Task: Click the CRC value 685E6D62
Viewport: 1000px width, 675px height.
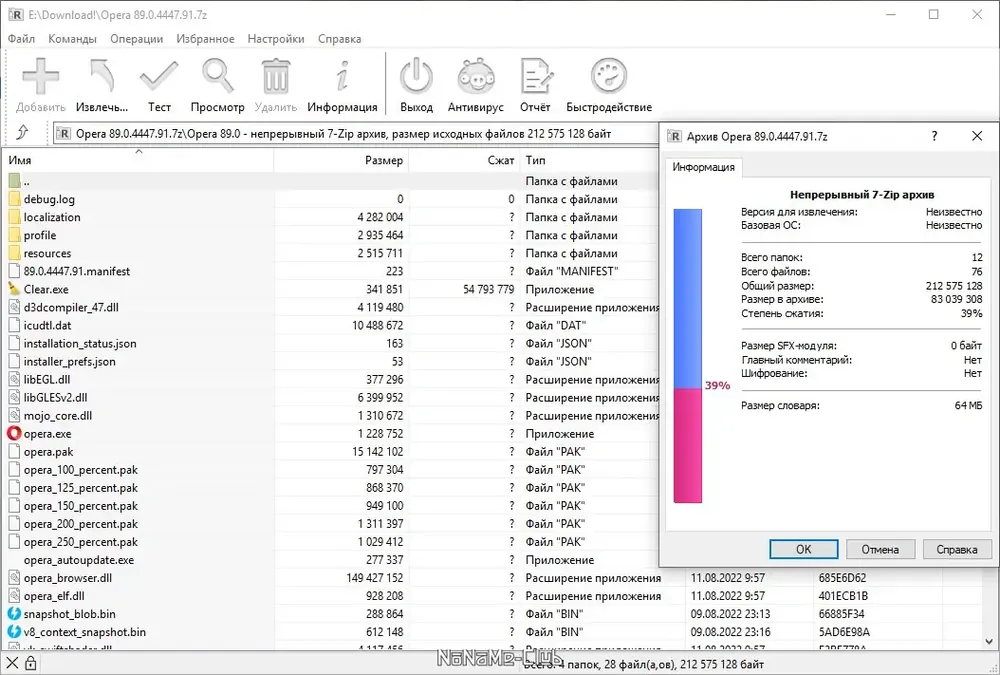Action: [842, 578]
